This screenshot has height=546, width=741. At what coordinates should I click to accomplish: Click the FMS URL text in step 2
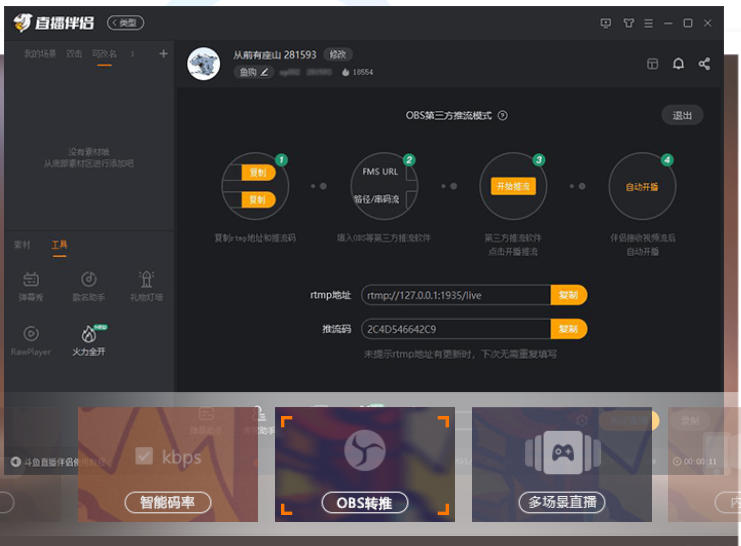point(380,172)
